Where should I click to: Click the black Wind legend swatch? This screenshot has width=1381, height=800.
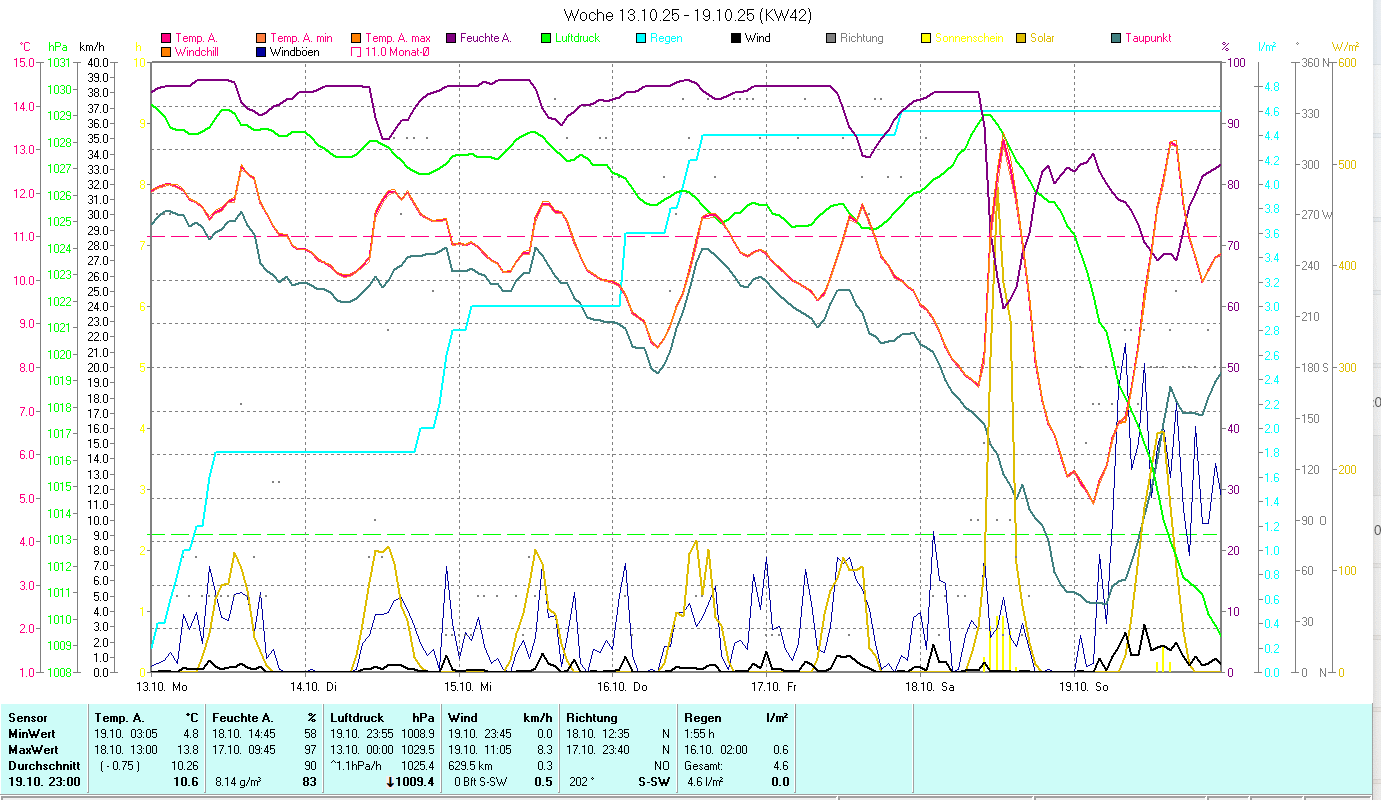click(736, 38)
